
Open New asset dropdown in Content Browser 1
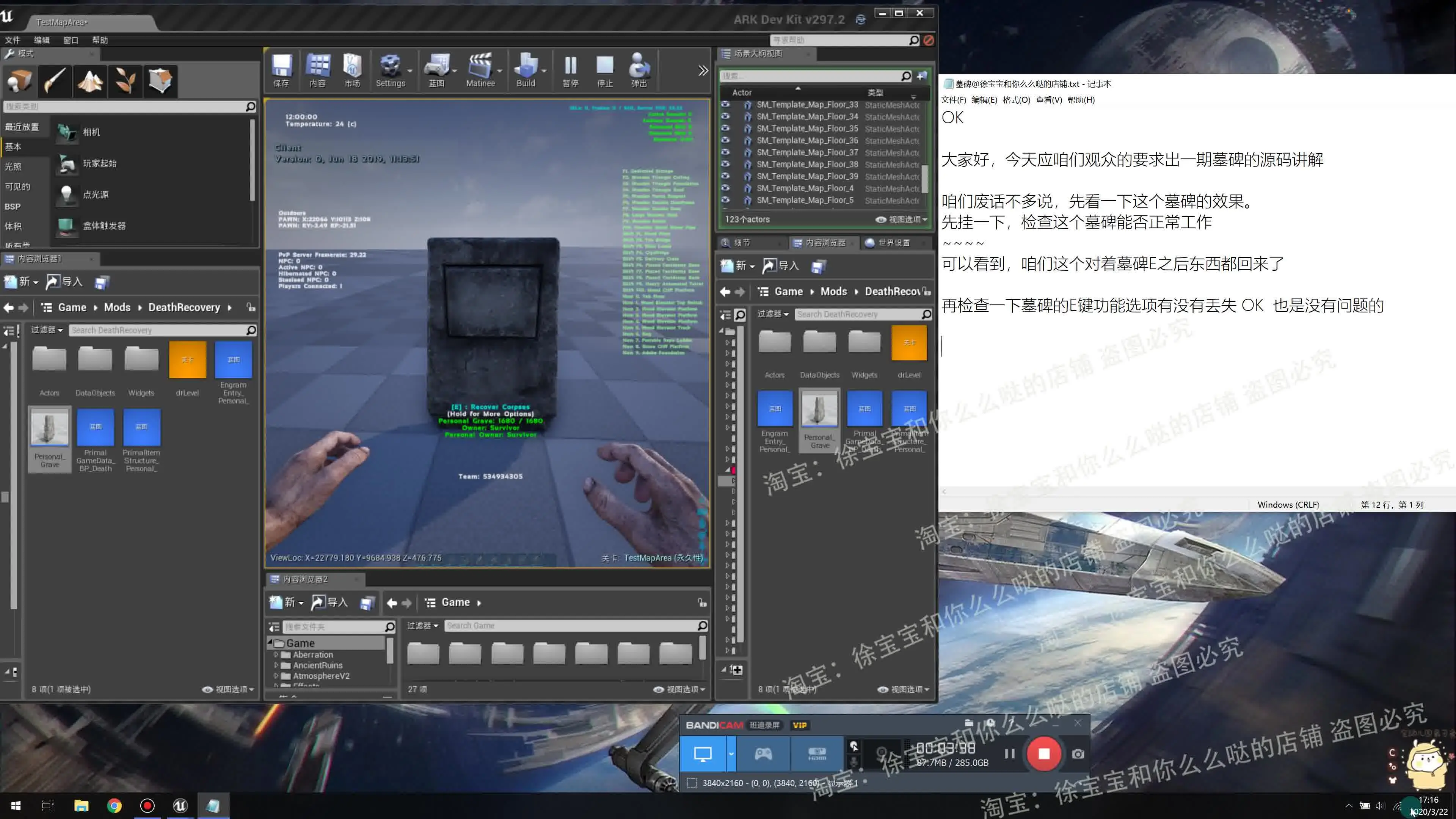tap(21, 281)
